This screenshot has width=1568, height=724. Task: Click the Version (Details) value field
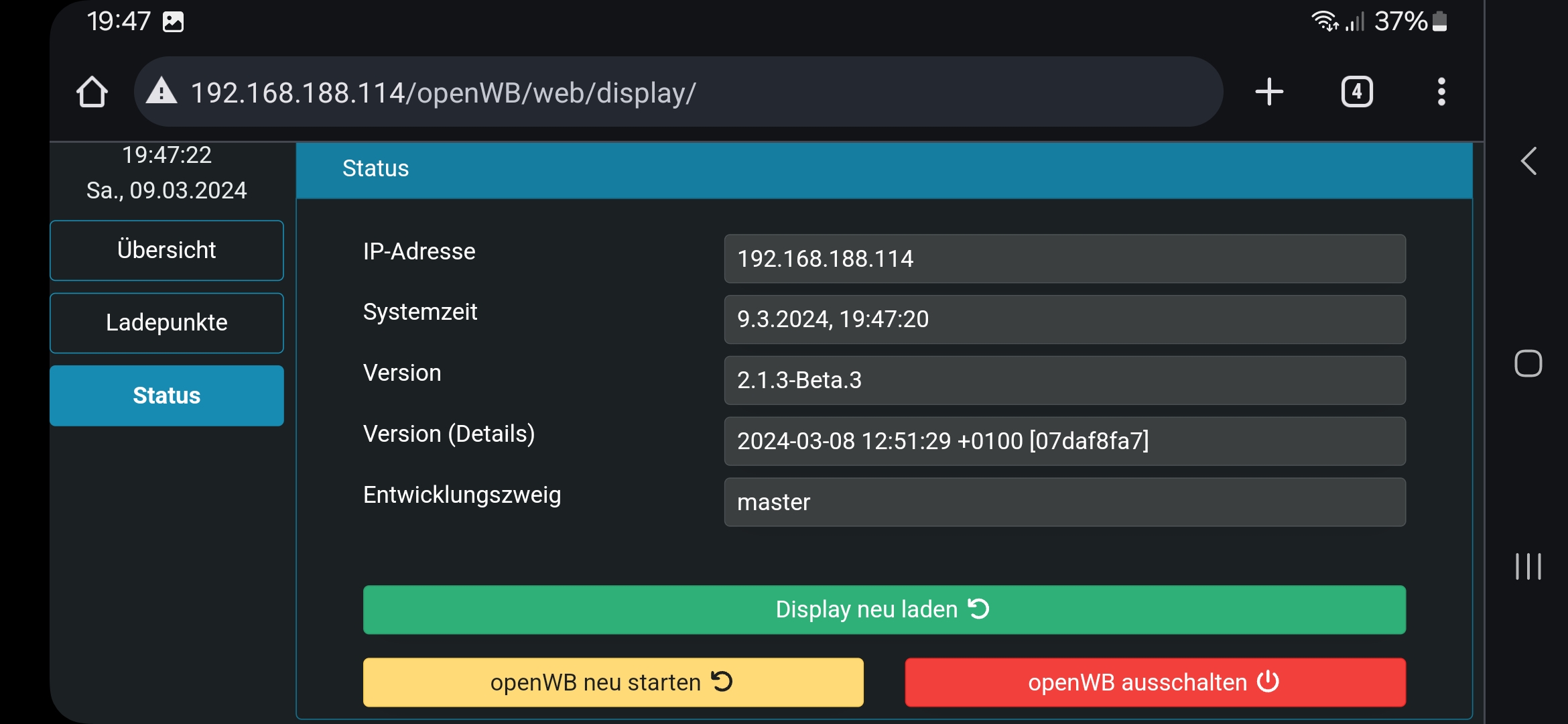pos(1064,440)
